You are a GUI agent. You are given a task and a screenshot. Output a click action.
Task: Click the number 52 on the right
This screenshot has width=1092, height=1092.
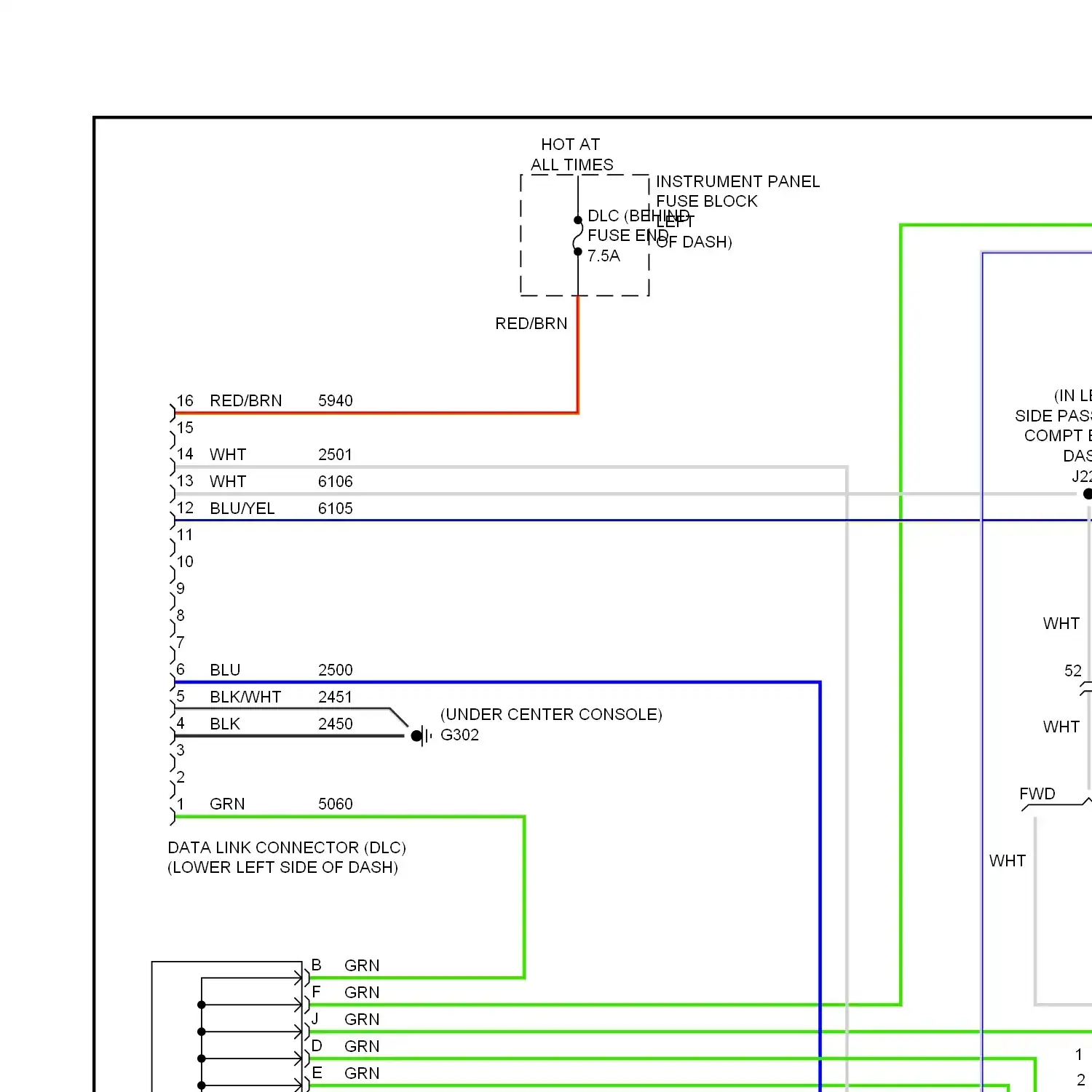[1073, 671]
